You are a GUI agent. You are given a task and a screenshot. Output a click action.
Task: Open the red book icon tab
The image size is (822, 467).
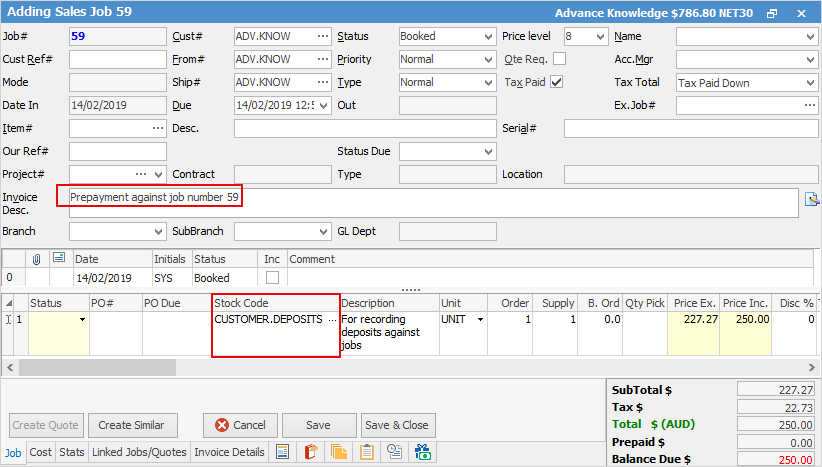310,452
